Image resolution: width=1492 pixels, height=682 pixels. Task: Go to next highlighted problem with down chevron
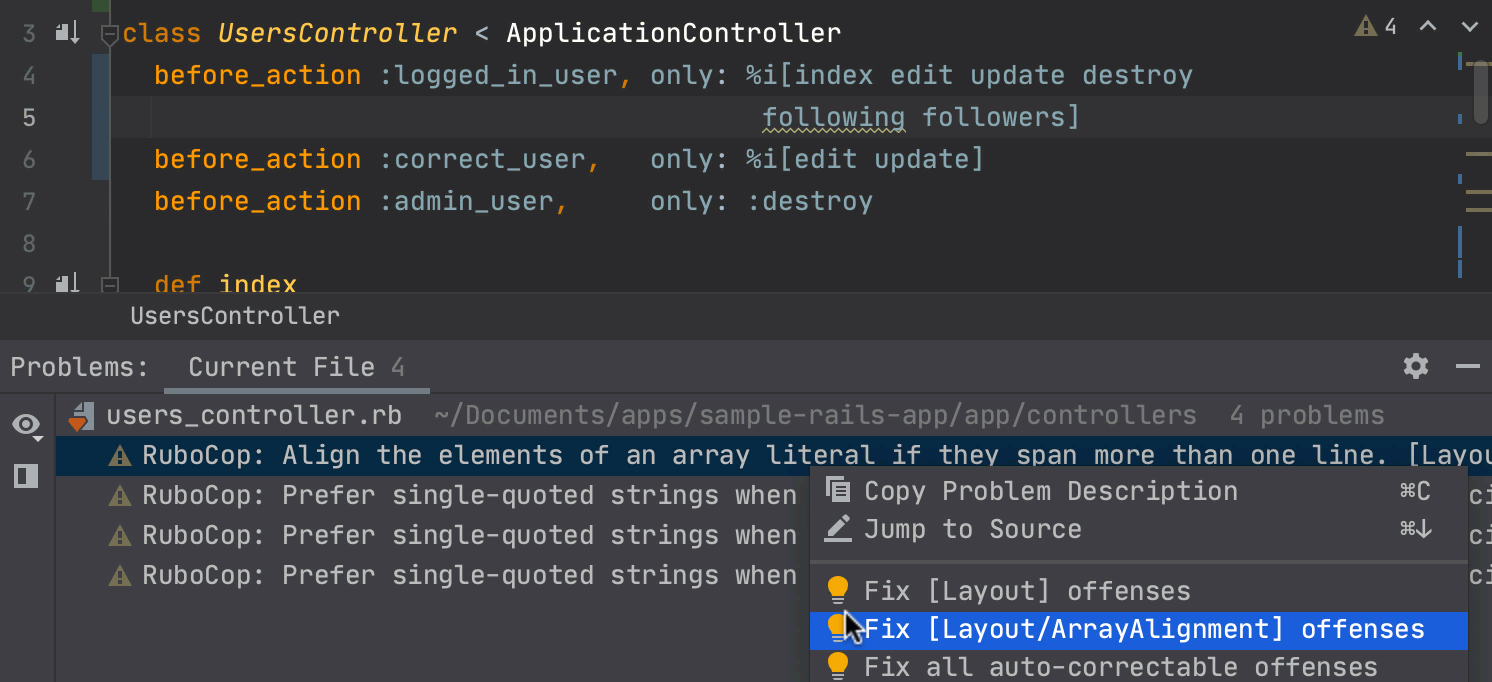point(1468,27)
